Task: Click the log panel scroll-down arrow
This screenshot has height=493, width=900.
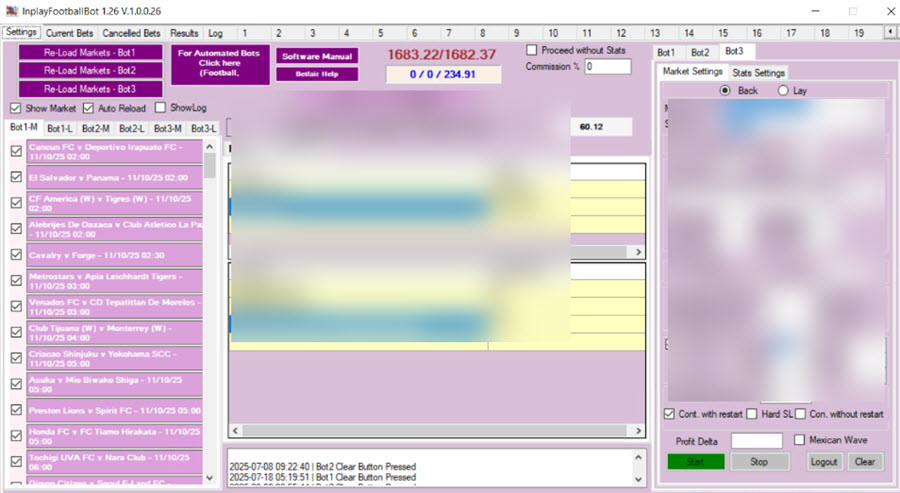Action: pyautogui.click(x=637, y=478)
